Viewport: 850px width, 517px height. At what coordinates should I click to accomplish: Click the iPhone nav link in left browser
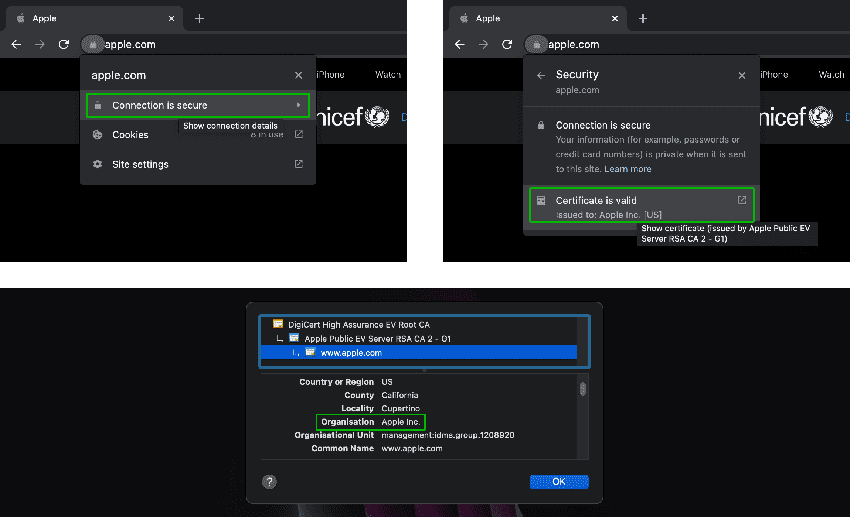point(330,75)
